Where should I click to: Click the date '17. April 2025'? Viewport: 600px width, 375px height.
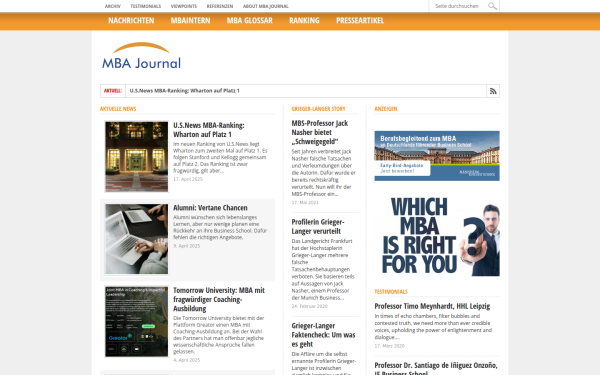click(x=188, y=179)
